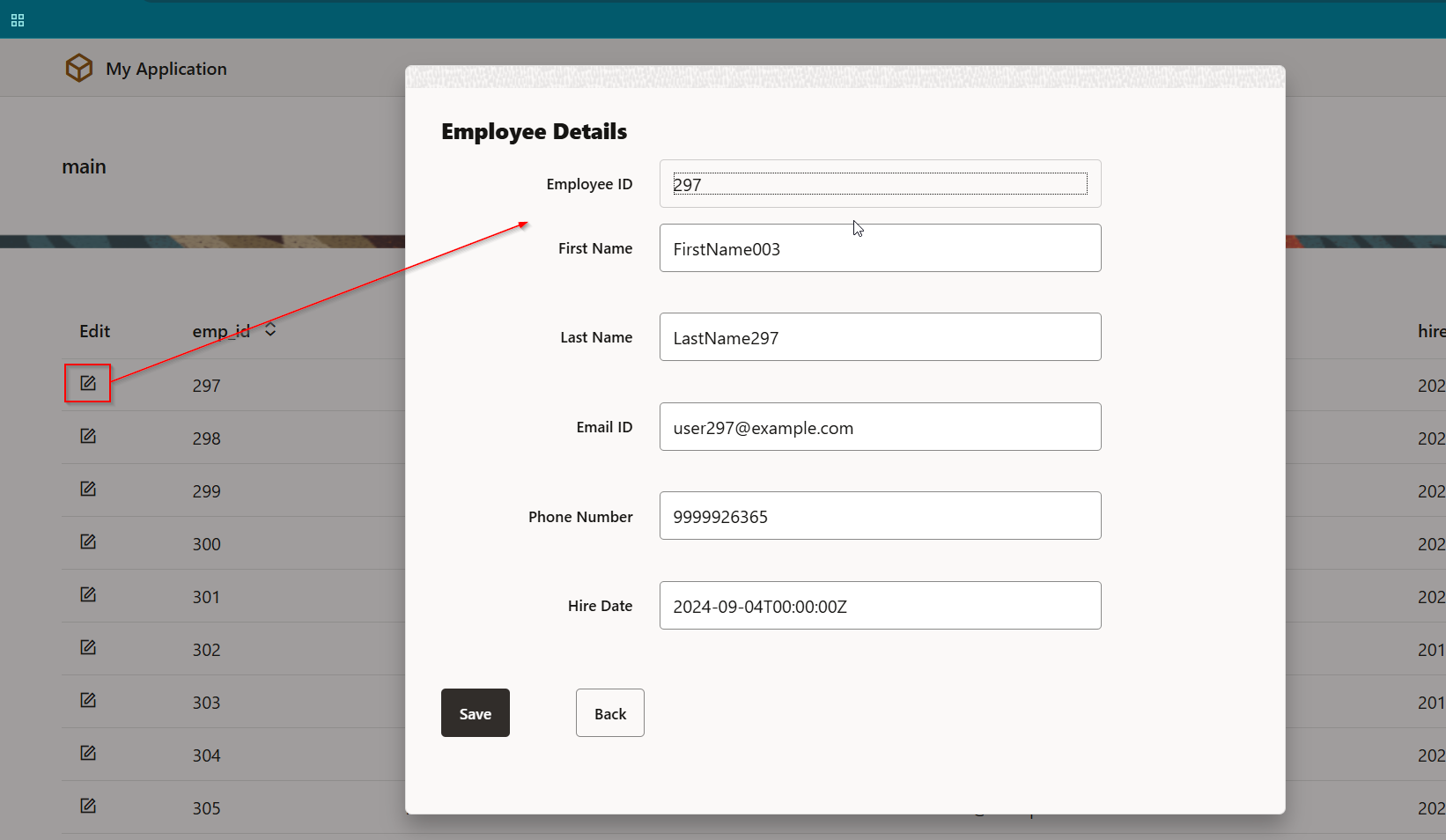Focus the Phone Number field
The width and height of the screenshot is (1446, 840).
coord(879,516)
